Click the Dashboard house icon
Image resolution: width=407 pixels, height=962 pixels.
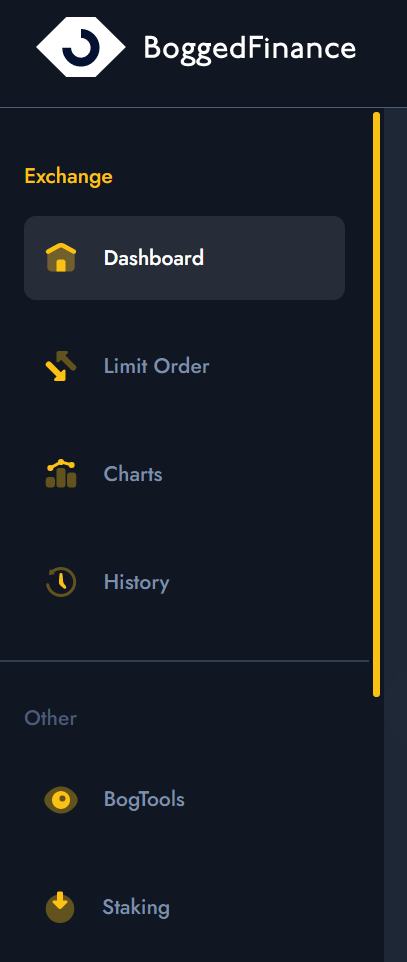click(61, 258)
